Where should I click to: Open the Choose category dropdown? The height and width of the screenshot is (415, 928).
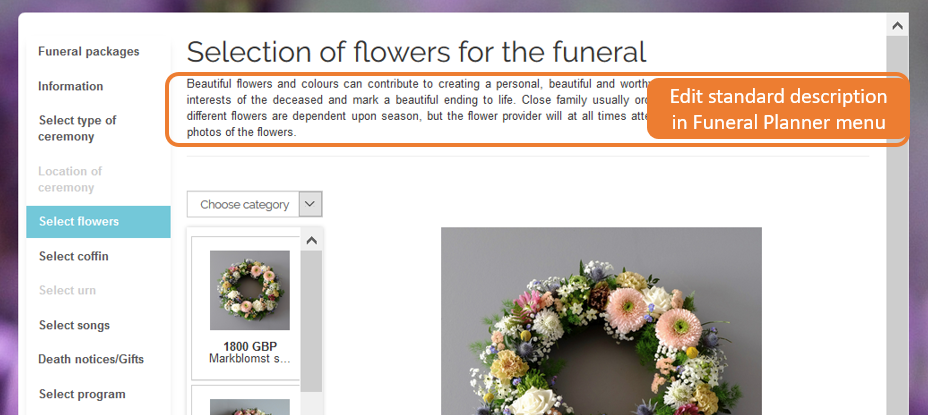[254, 204]
